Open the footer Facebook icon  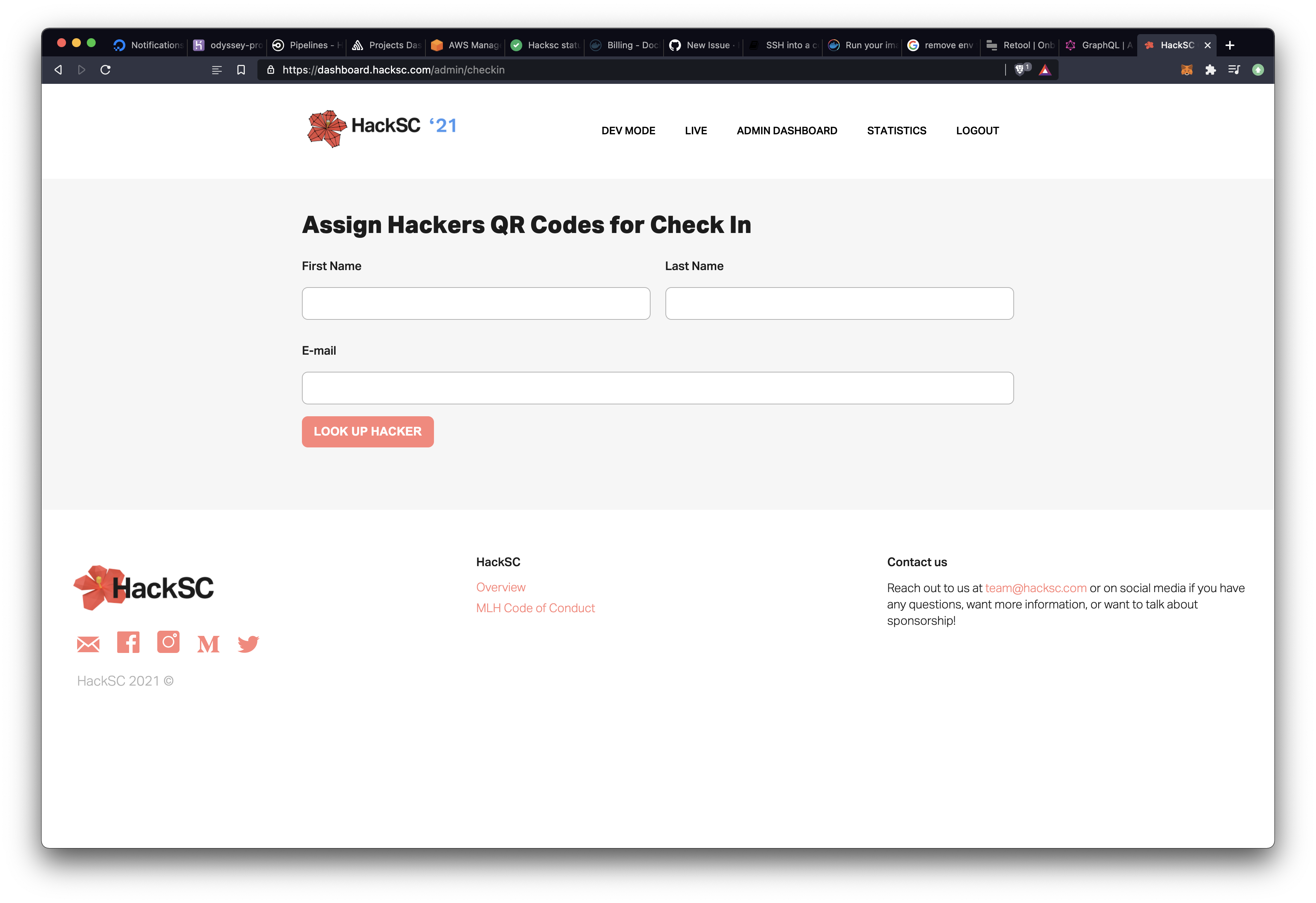tap(129, 643)
